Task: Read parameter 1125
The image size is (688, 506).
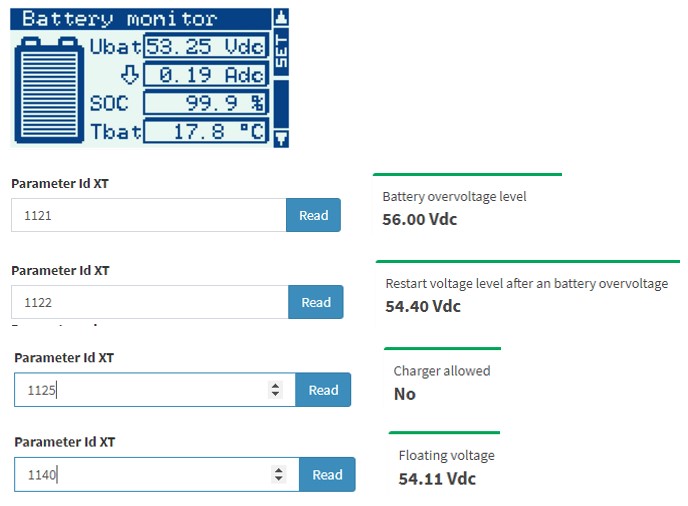Action: tap(323, 390)
